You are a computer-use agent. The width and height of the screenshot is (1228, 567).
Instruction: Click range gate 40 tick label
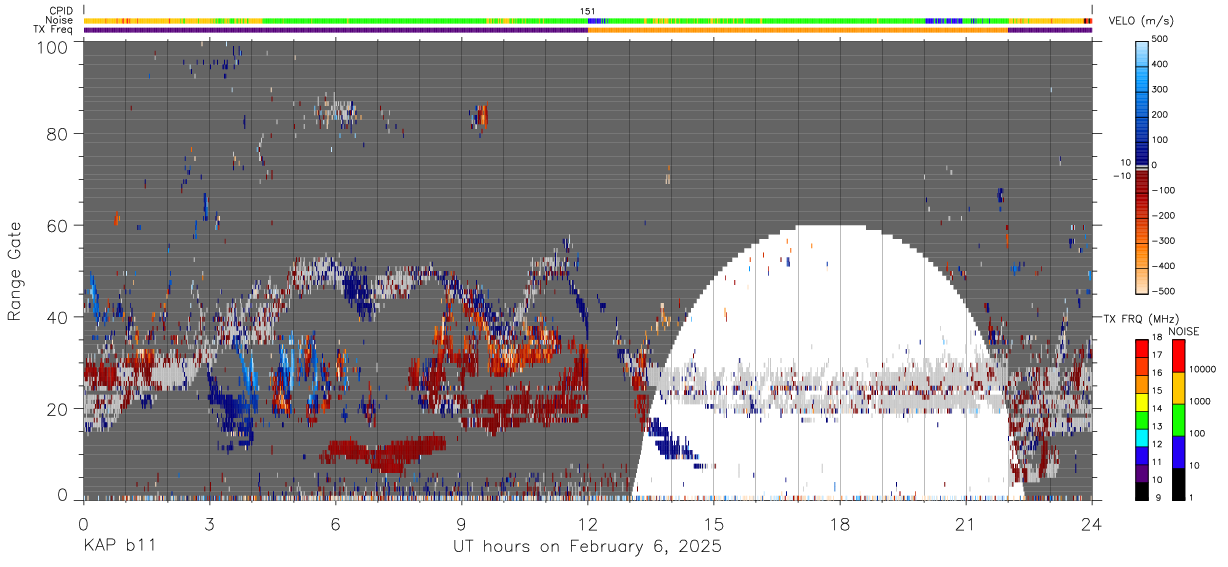57,316
